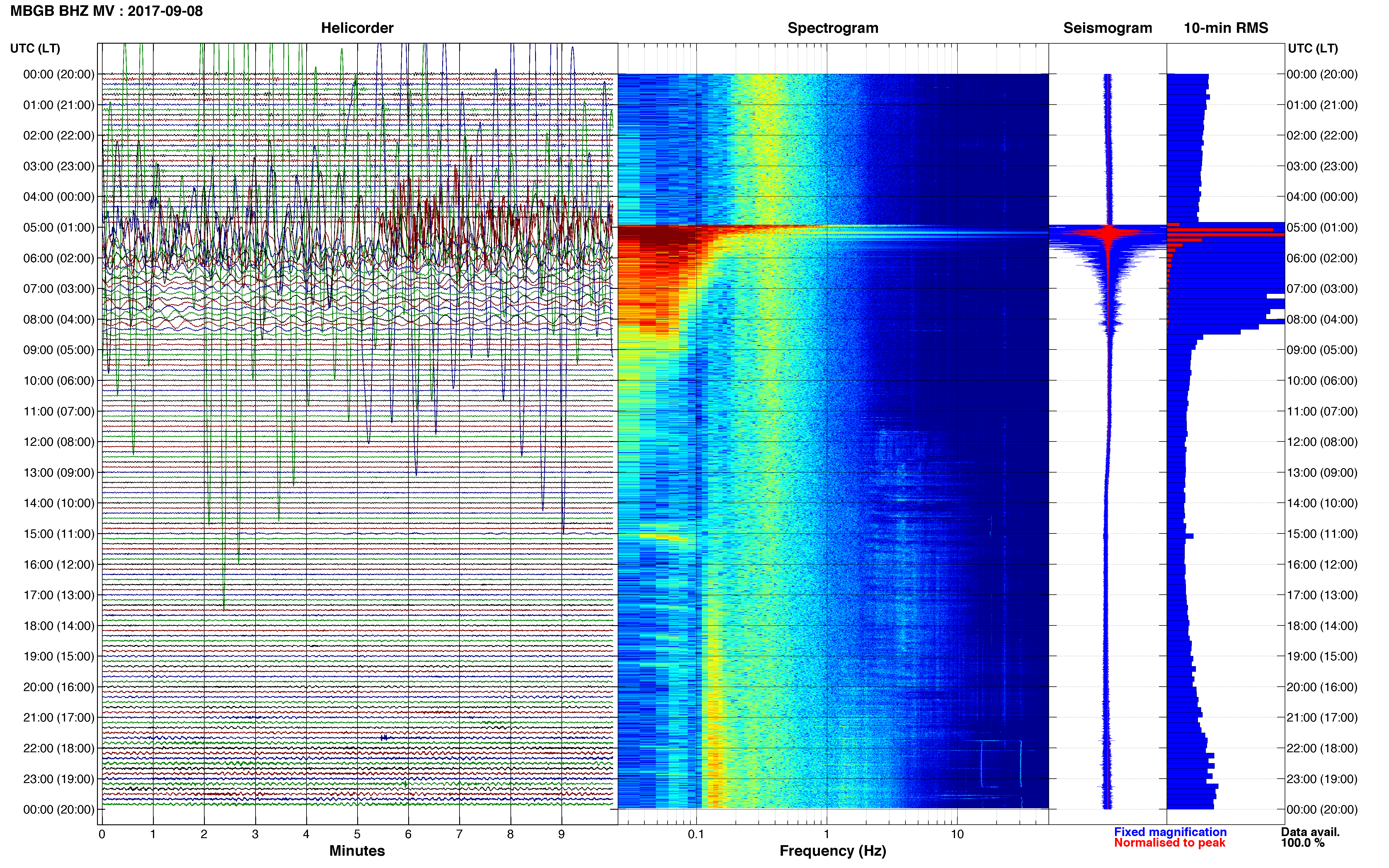The width and height of the screenshot is (1389, 868).
Task: Click the right '11:00 (07:00)' time label
Action: click(x=1322, y=411)
